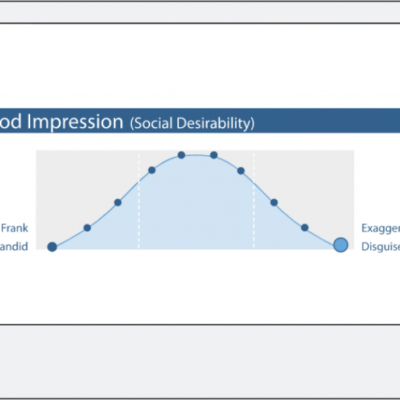Select the Exaggerated label text
The image size is (400, 400).
[381, 228]
